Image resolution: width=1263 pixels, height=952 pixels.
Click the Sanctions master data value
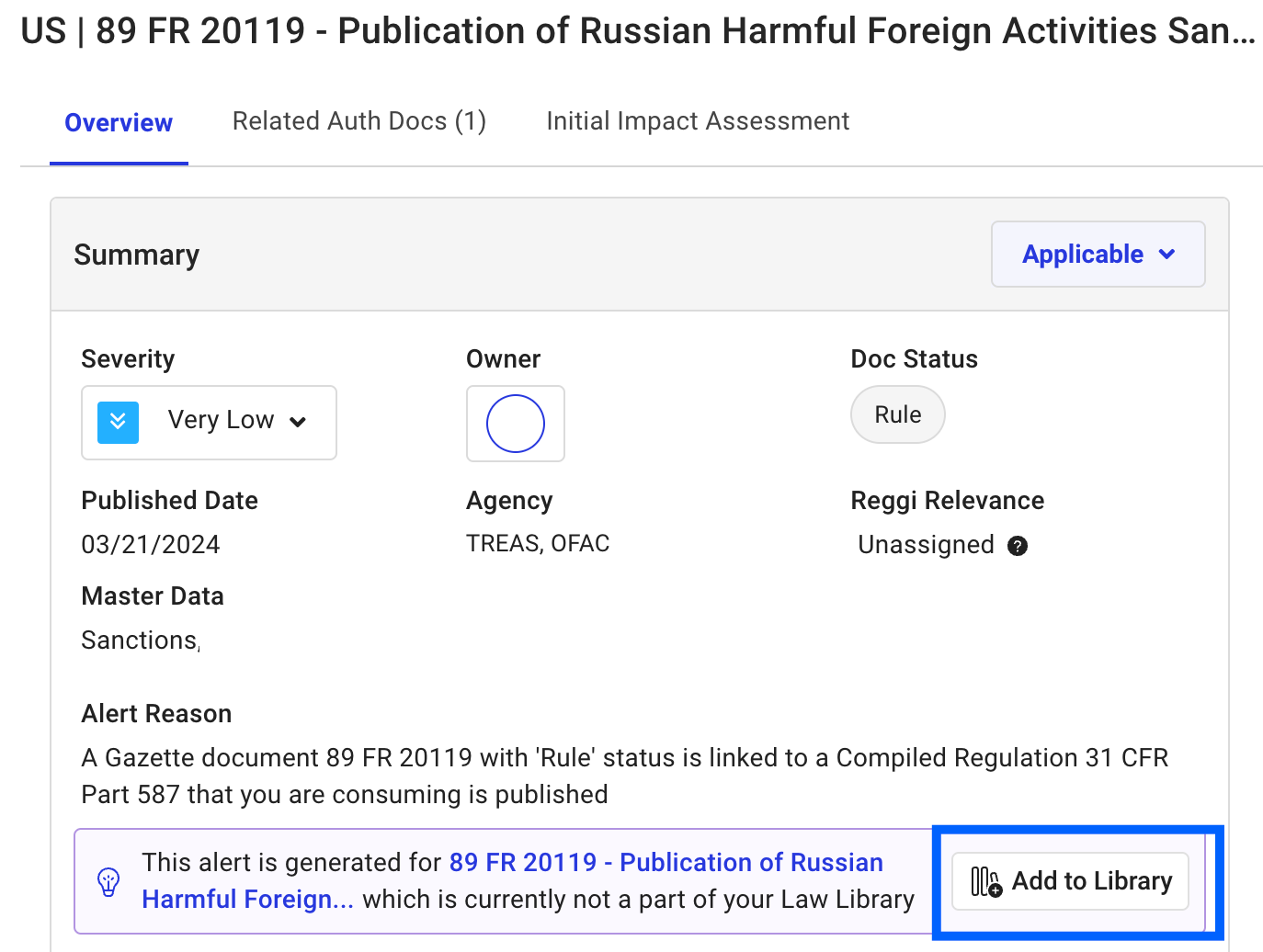(x=139, y=640)
